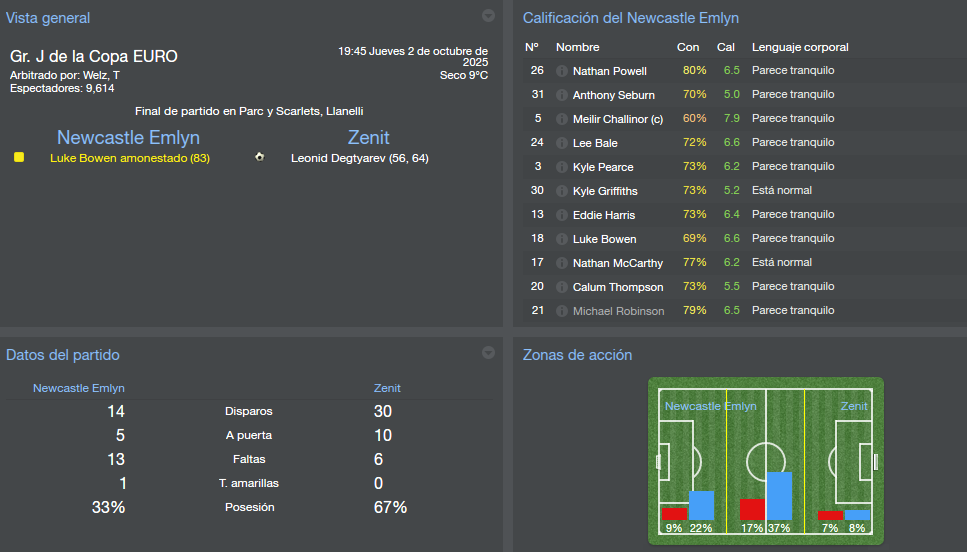This screenshot has height=552, width=967.
Task: Select Calum Thompson player row
Action: [x=740, y=287]
